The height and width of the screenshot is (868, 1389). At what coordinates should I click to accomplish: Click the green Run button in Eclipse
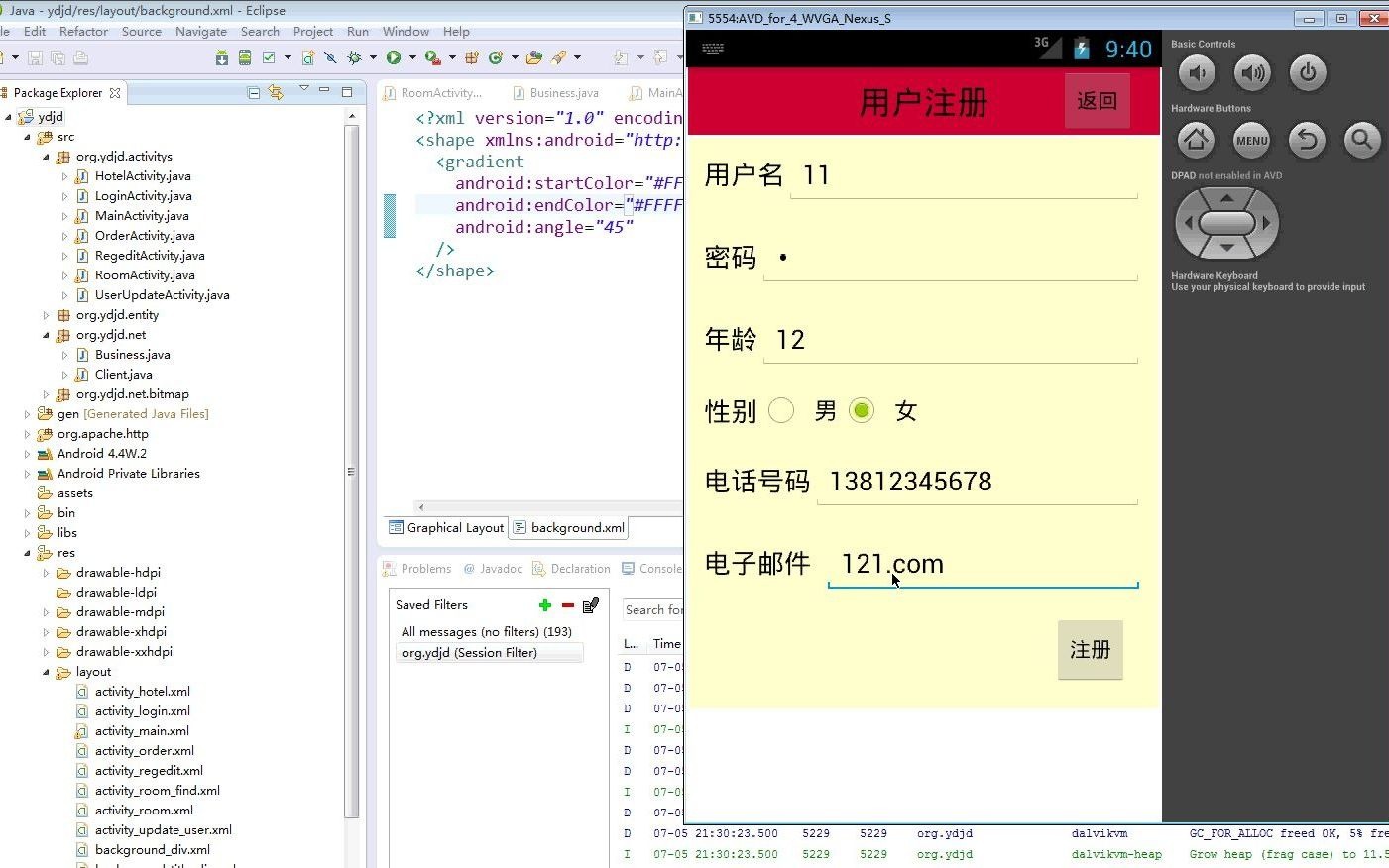(x=396, y=57)
